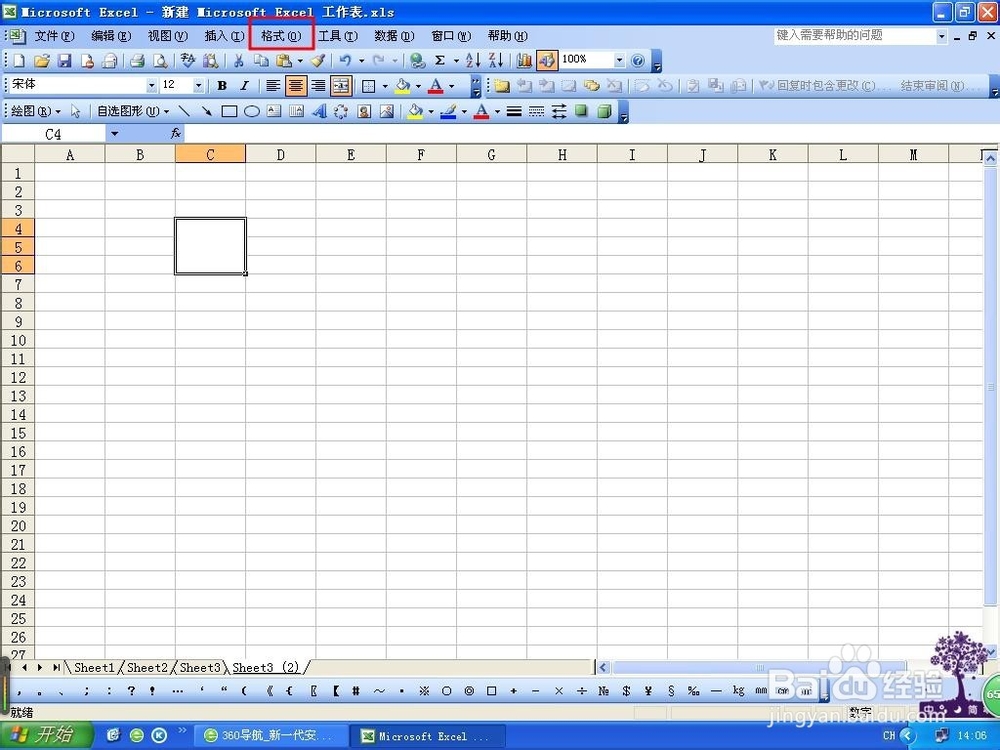Select the Oval drawing tool
Viewport: 1000px width, 750px height.
(252, 112)
